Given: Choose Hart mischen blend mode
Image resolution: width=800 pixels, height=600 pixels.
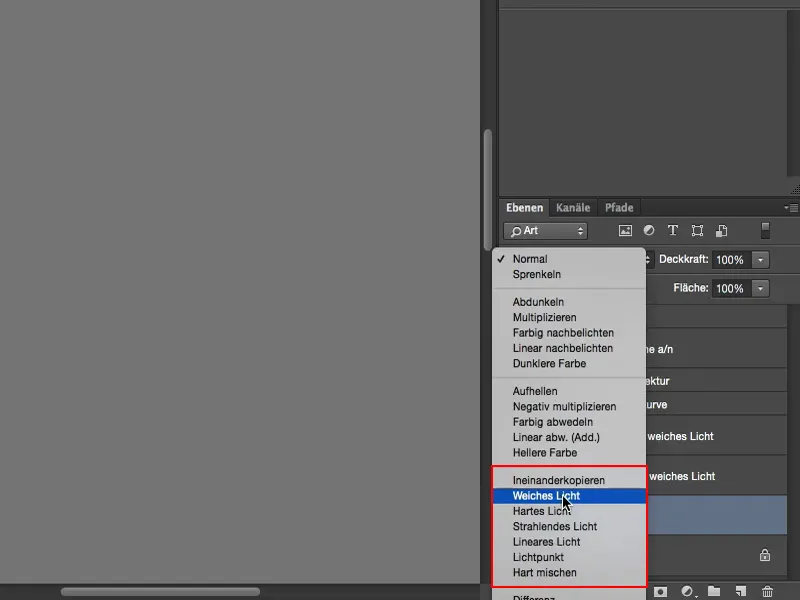Looking at the screenshot, I should coord(569,572).
